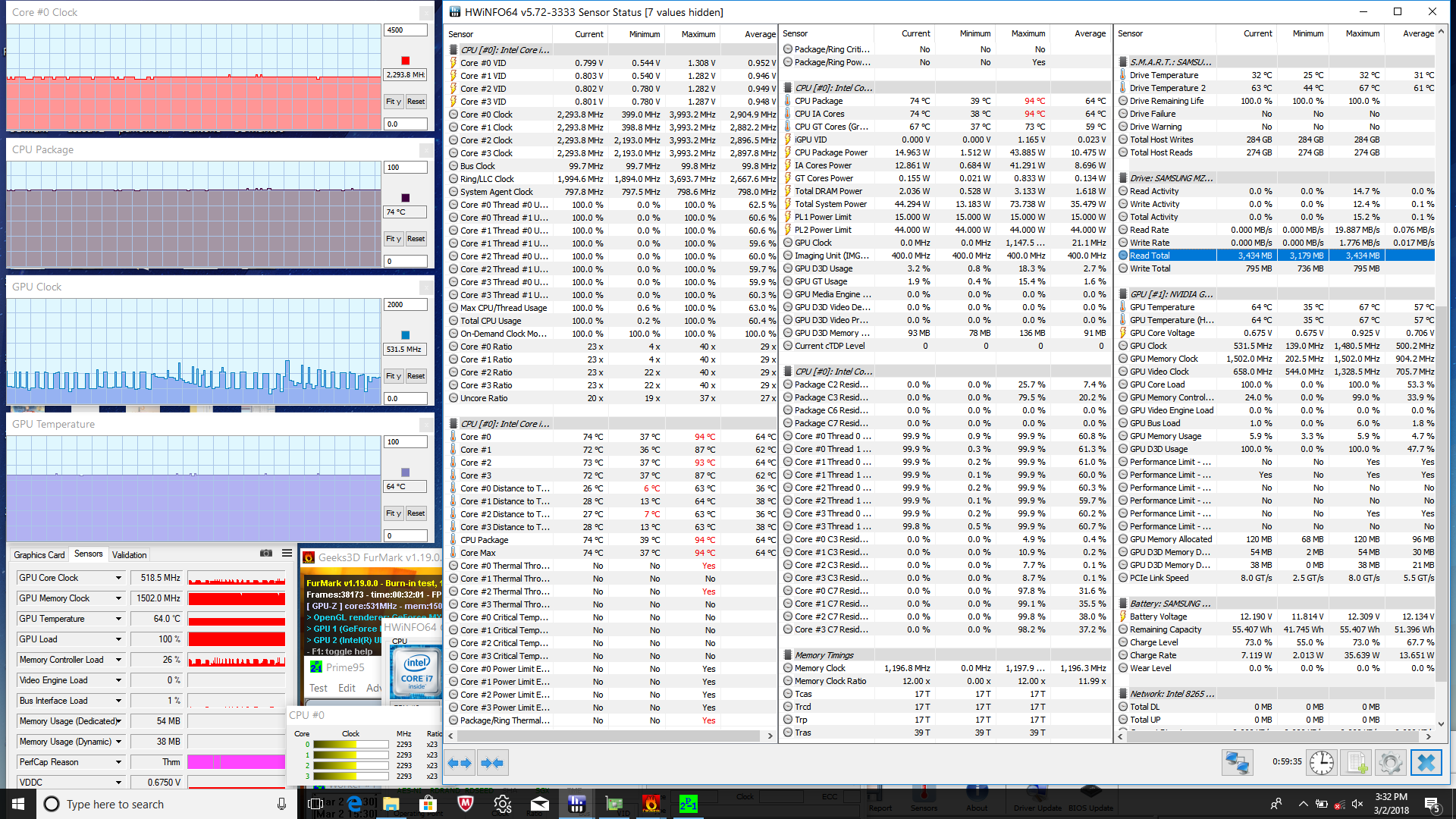Viewport: 1456px width, 819px height.
Task: Switch to HWiNFO taskbar icon
Action: pos(577,804)
